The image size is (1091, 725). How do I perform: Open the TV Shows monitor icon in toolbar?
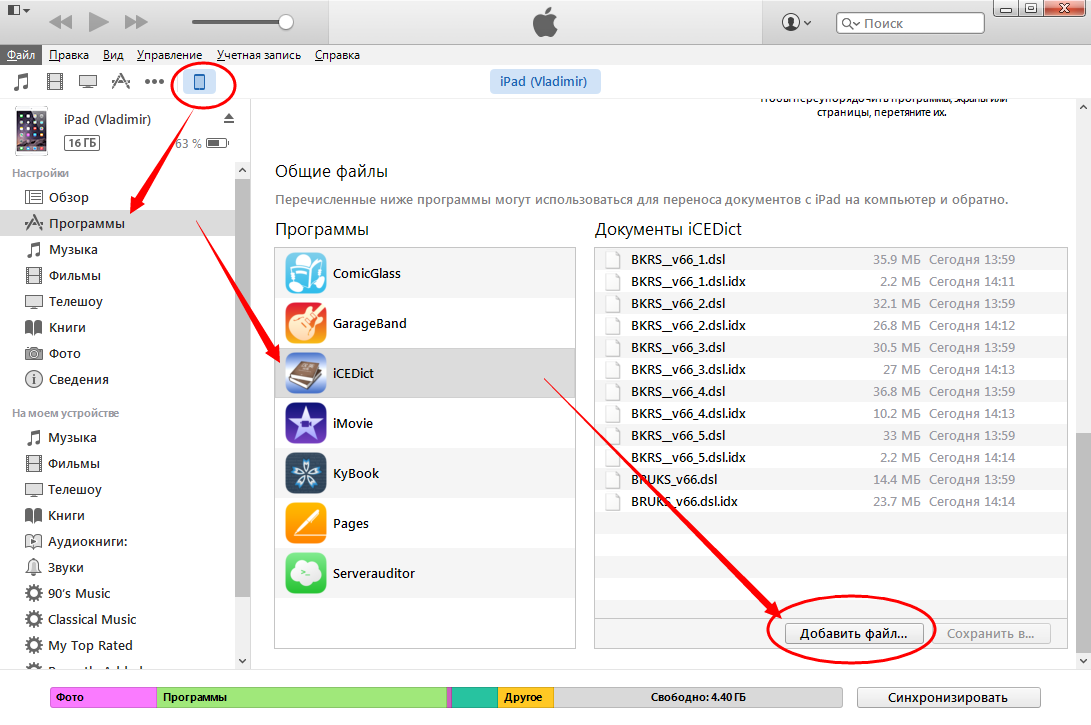[x=88, y=81]
